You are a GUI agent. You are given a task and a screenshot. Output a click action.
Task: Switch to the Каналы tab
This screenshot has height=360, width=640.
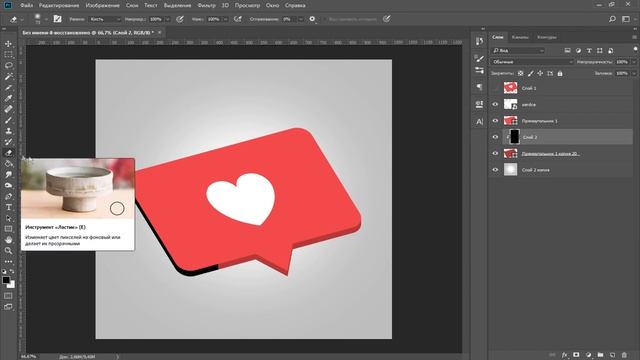pos(520,37)
